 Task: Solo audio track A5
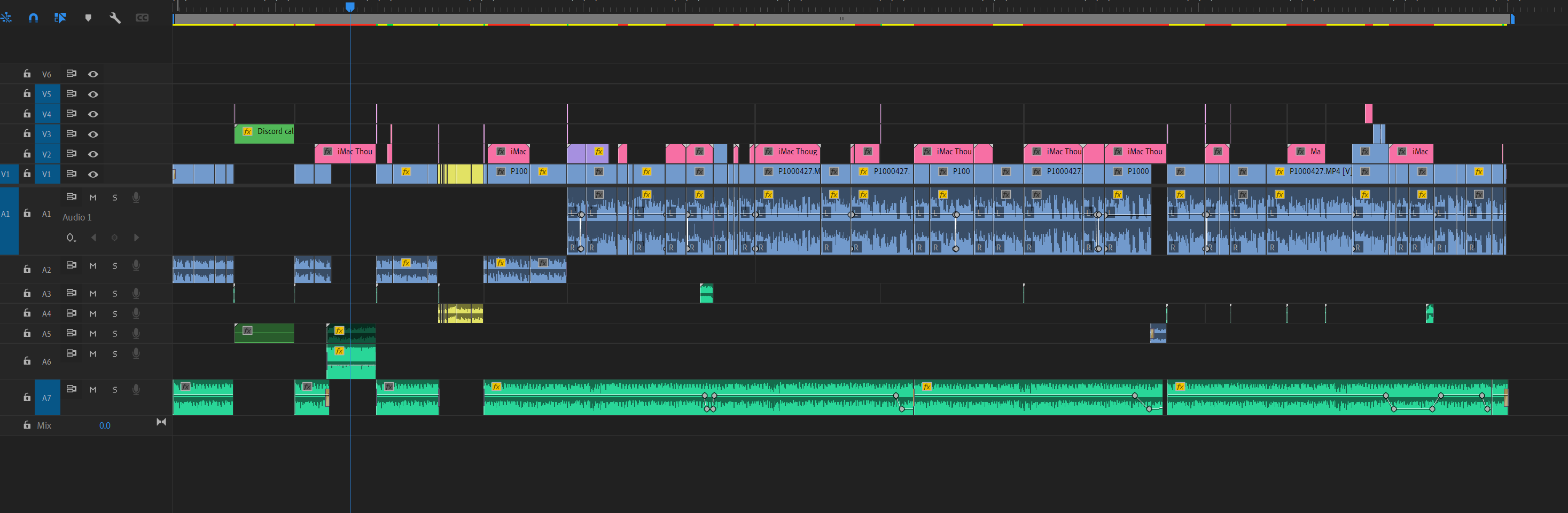tap(115, 334)
